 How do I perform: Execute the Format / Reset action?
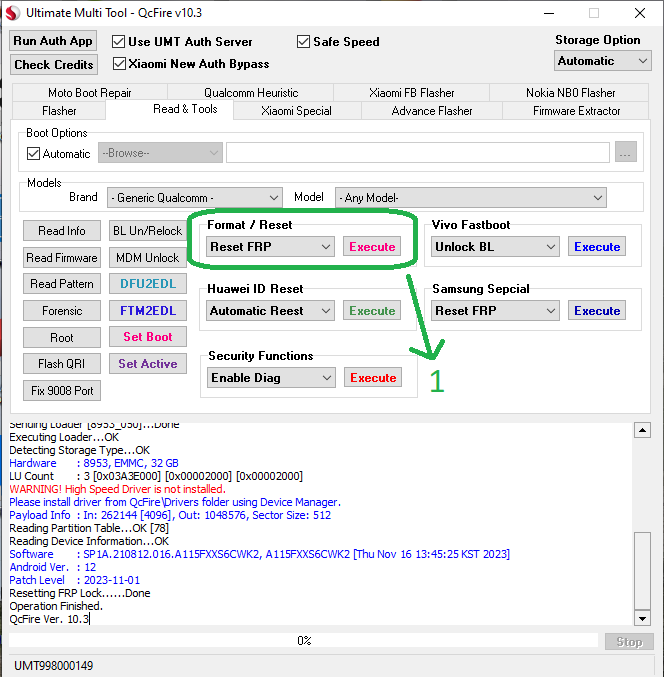(372, 247)
